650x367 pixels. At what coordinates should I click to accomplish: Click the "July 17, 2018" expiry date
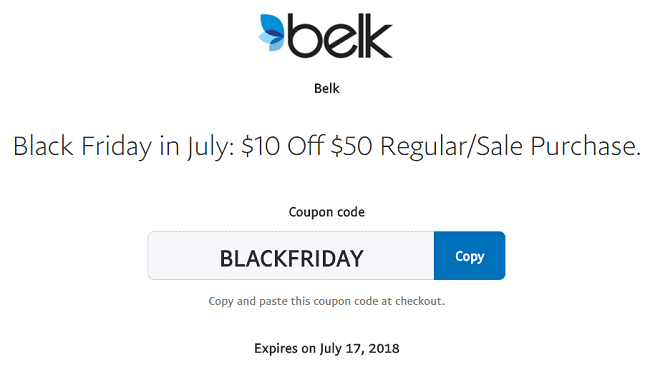pyautogui.click(x=359, y=348)
